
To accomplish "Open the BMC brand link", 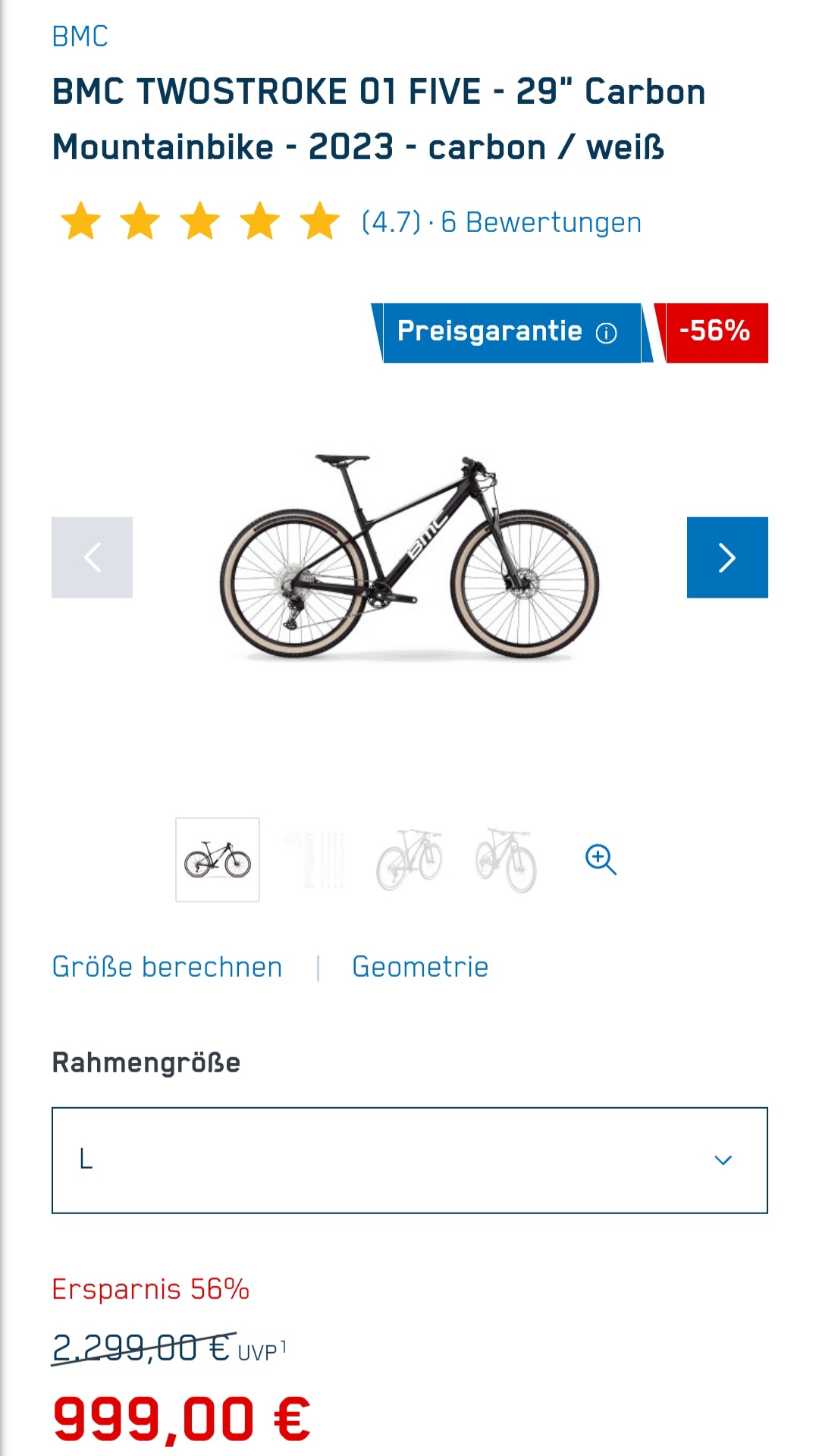I will click(x=80, y=36).
